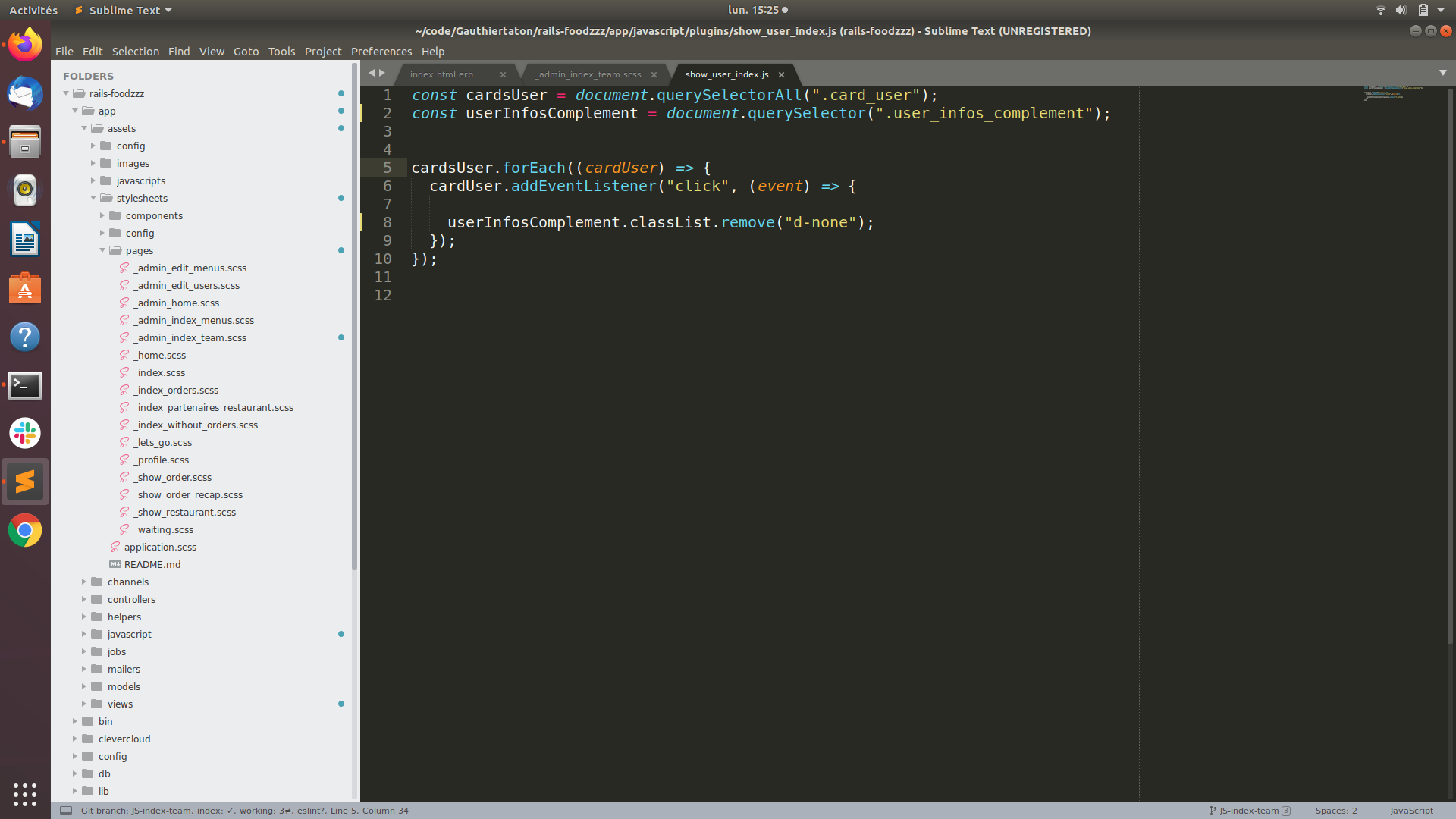Viewport: 1456px width, 819px height.
Task: Switch to index.html.erb tab
Action: [442, 74]
